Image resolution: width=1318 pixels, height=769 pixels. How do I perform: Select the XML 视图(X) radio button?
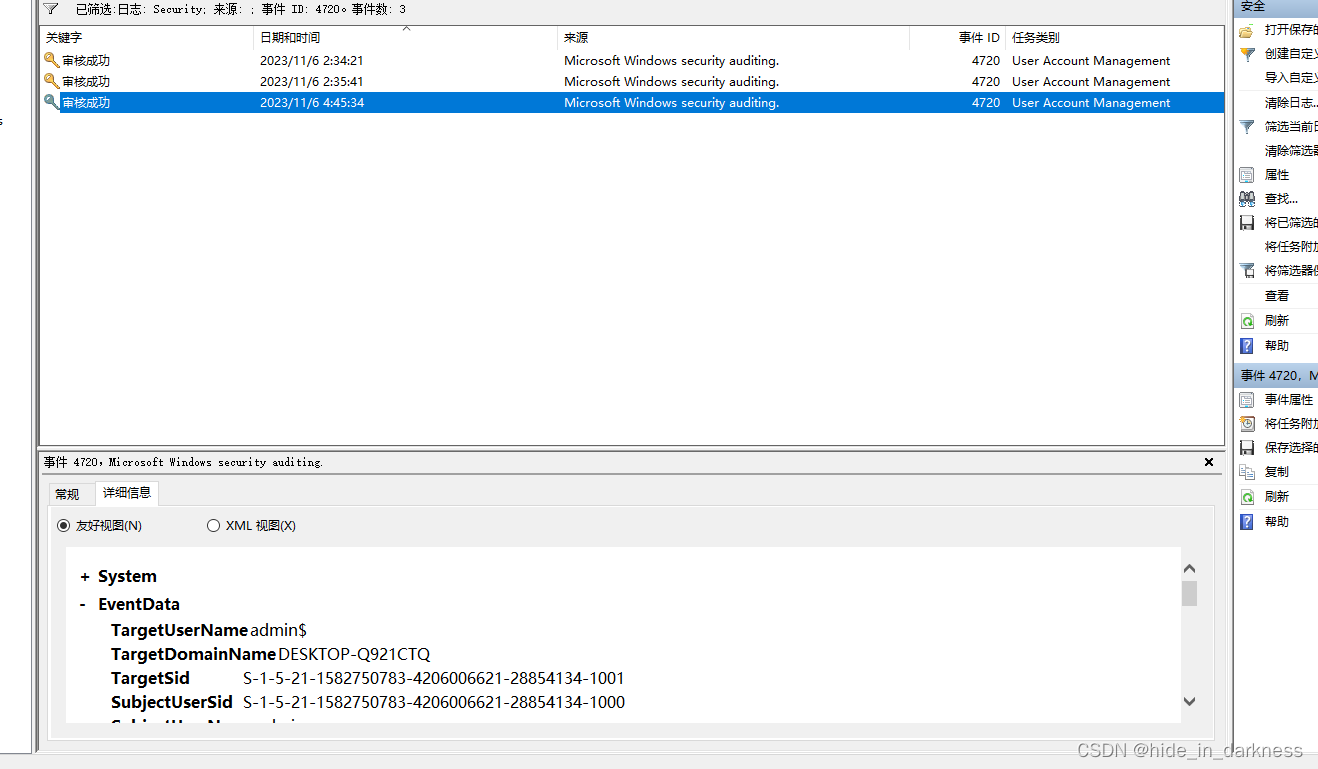pyautogui.click(x=213, y=526)
